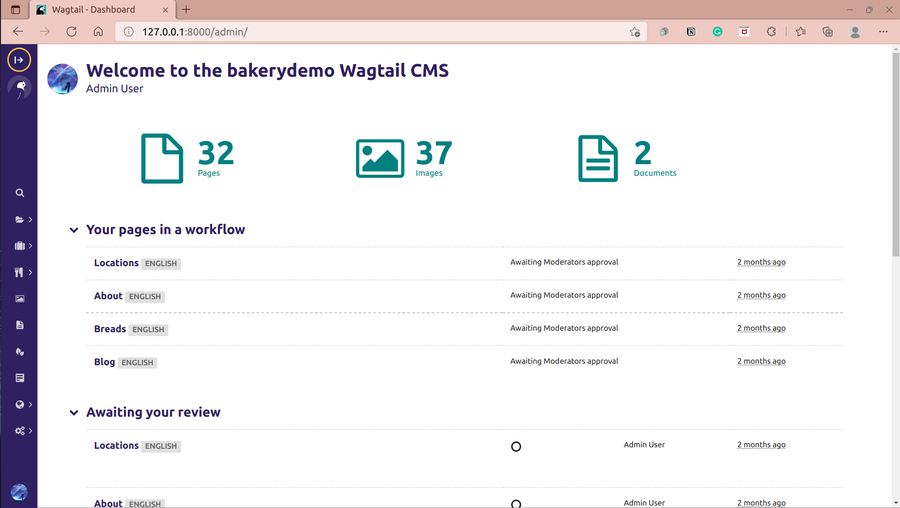
Task: Click the large Documents file icon
Action: pyautogui.click(x=598, y=158)
